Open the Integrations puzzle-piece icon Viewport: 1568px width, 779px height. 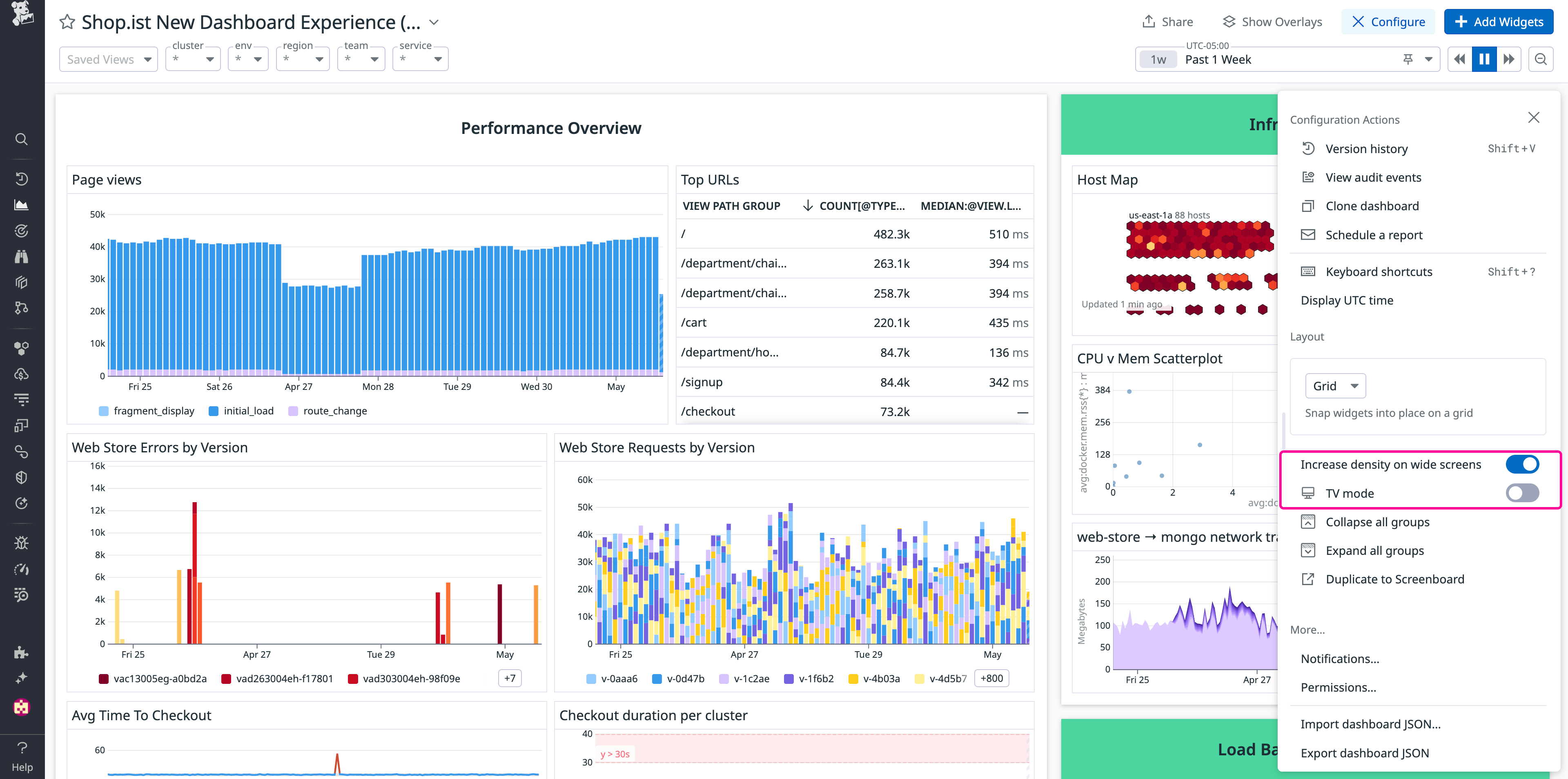tap(21, 652)
